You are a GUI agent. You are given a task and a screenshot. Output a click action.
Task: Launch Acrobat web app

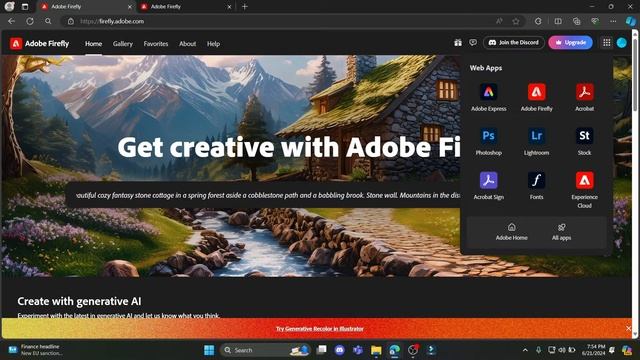[x=584, y=98]
